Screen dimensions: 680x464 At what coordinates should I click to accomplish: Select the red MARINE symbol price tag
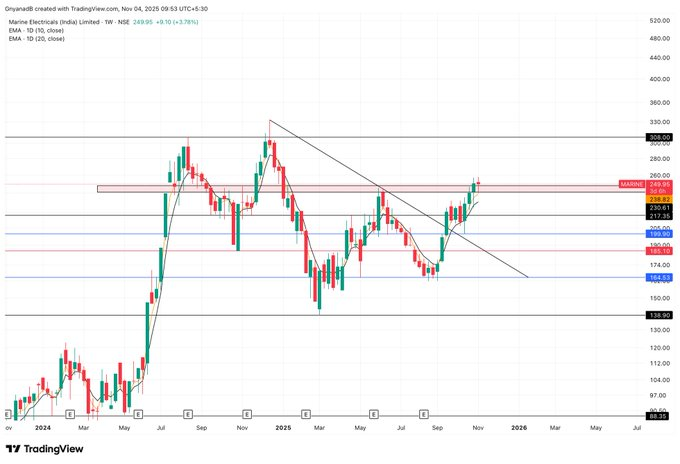632,184
